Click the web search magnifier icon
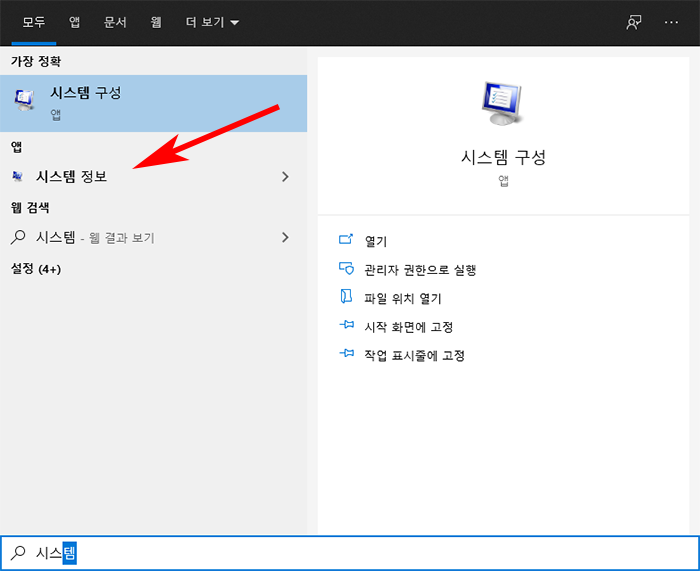Viewport: 700px width, 571px height. [18, 237]
